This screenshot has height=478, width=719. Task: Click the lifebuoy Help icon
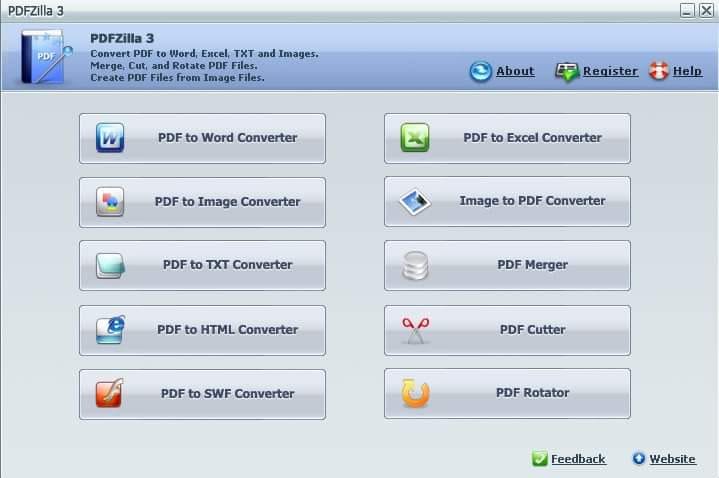click(x=659, y=71)
